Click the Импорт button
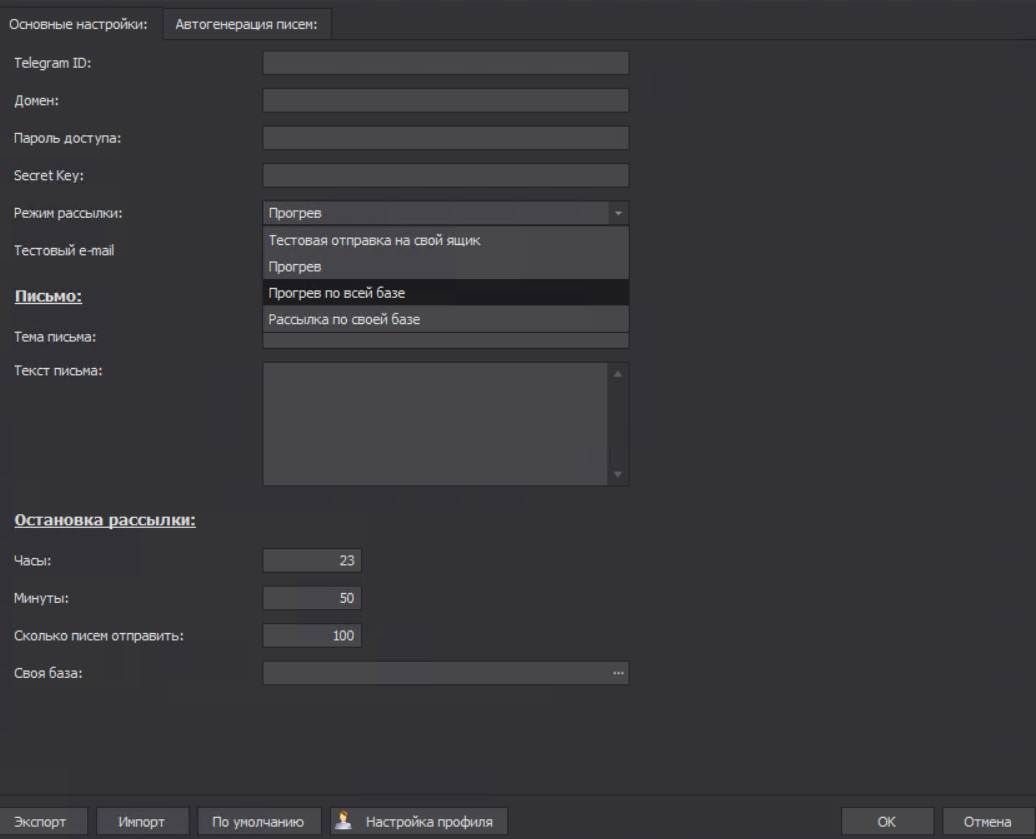 point(141,822)
